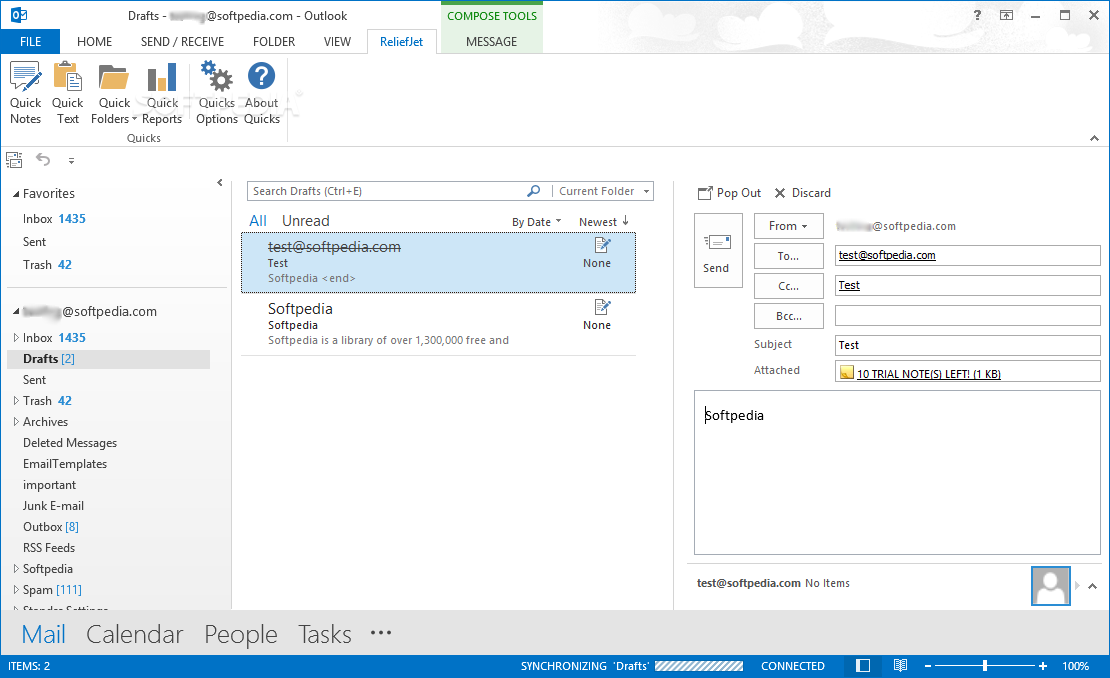Viewport: 1110px width, 678px height.
Task: Switch to Reading view status bar icon
Action: coord(900,665)
